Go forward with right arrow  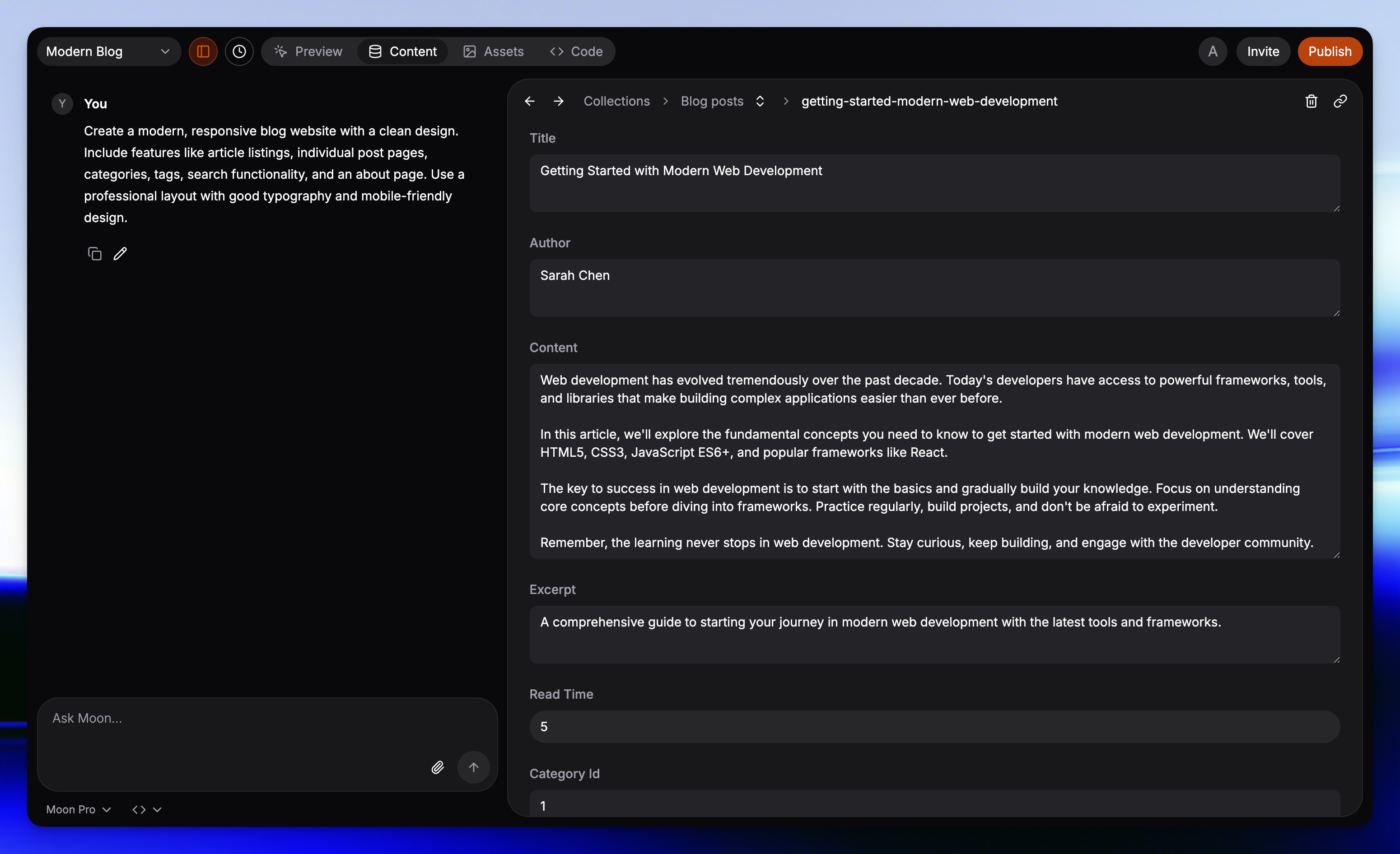tap(559, 101)
